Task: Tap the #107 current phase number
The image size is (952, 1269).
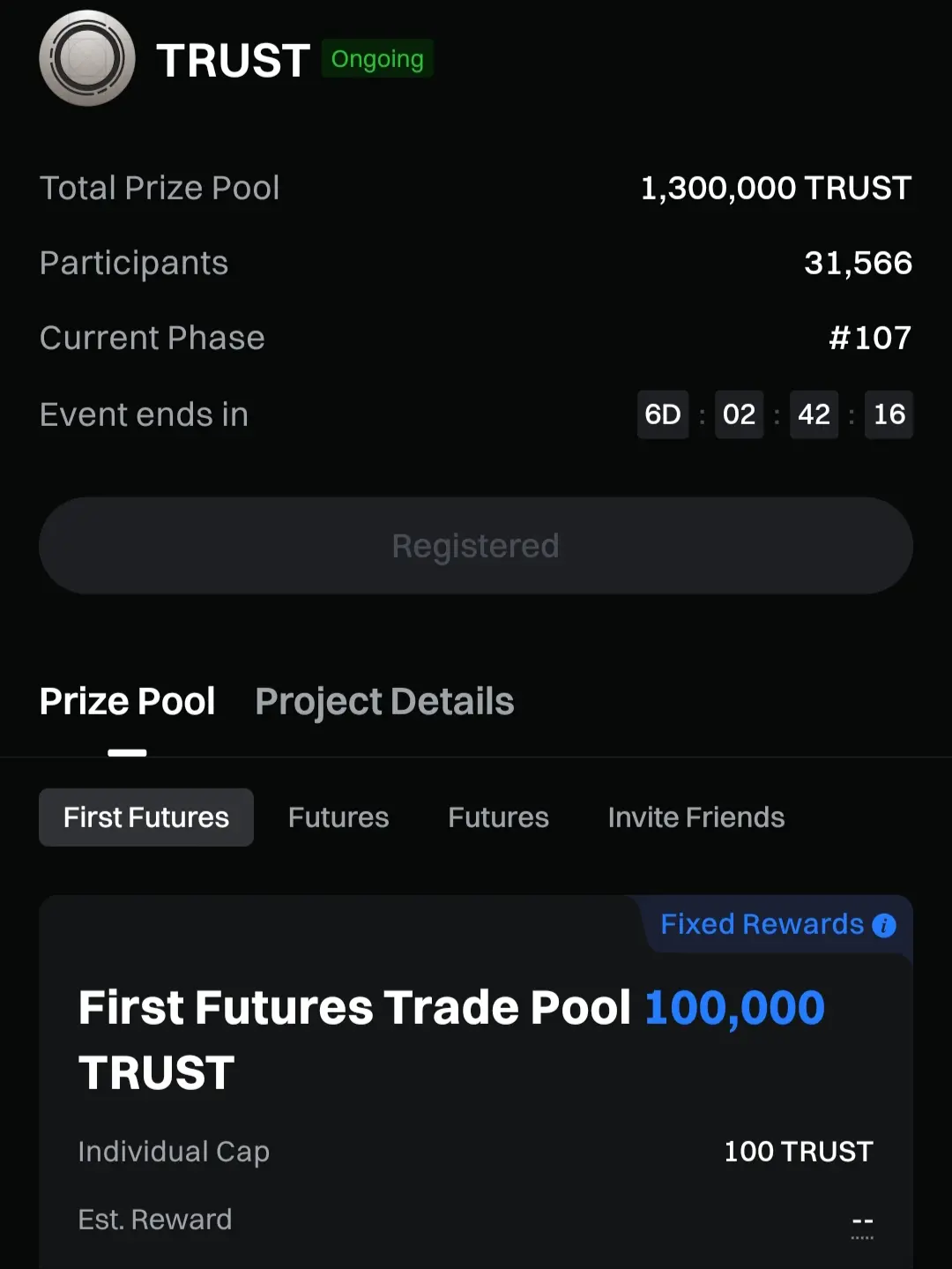Action: pos(870,338)
